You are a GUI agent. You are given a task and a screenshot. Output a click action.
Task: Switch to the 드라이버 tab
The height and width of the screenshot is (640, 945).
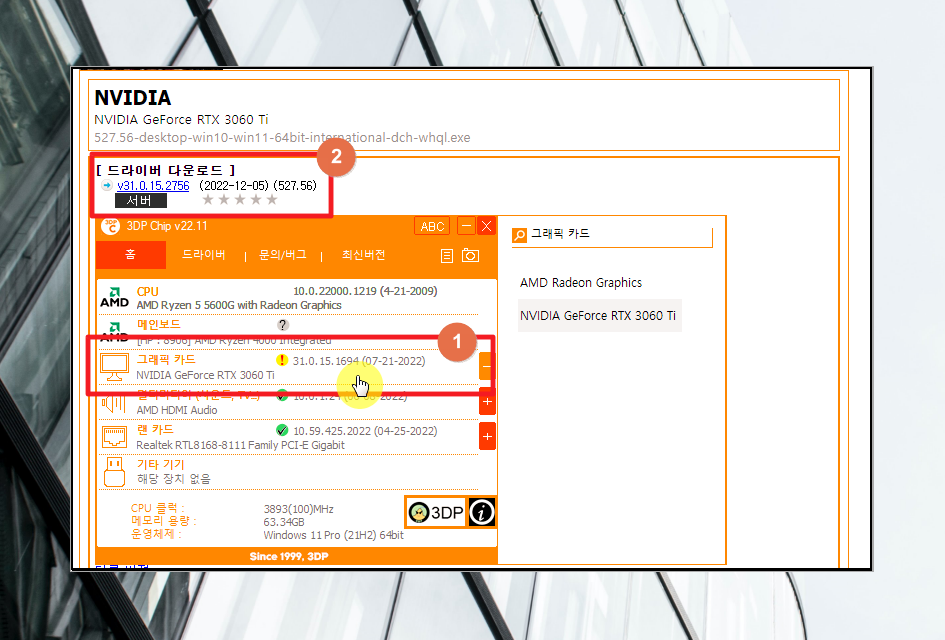[x=204, y=255]
